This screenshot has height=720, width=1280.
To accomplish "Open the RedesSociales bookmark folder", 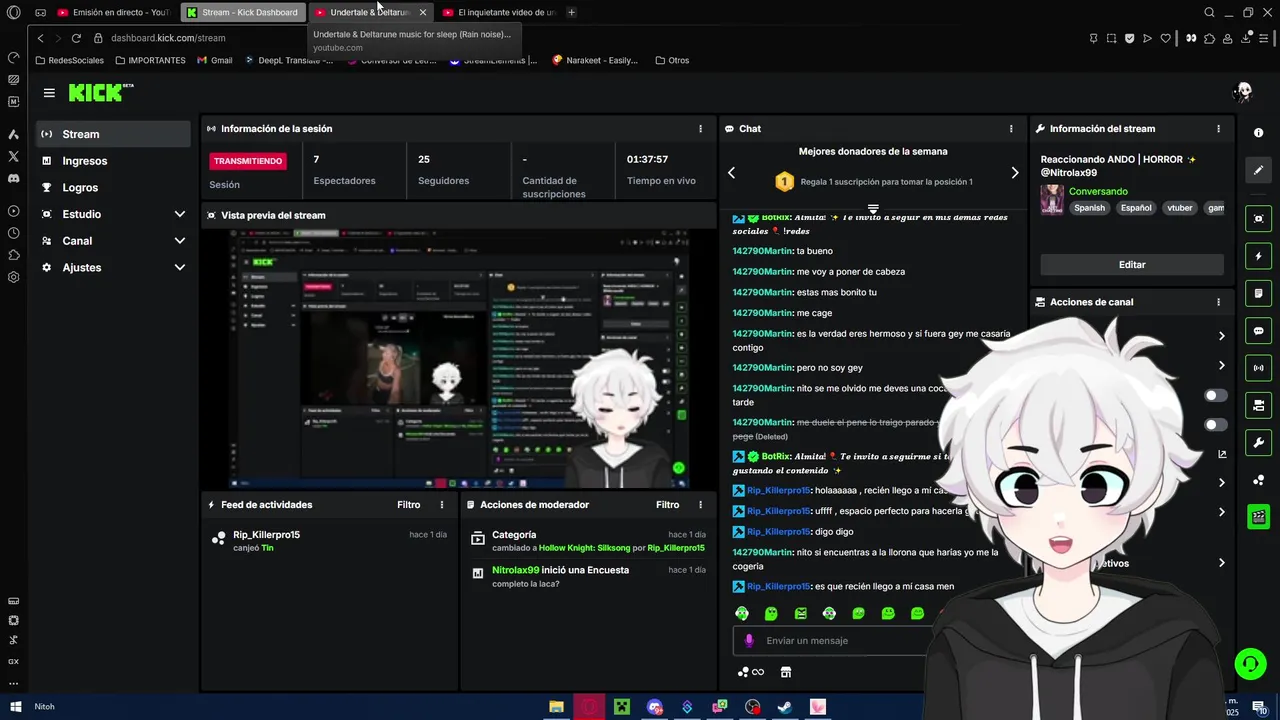I will (69, 60).
